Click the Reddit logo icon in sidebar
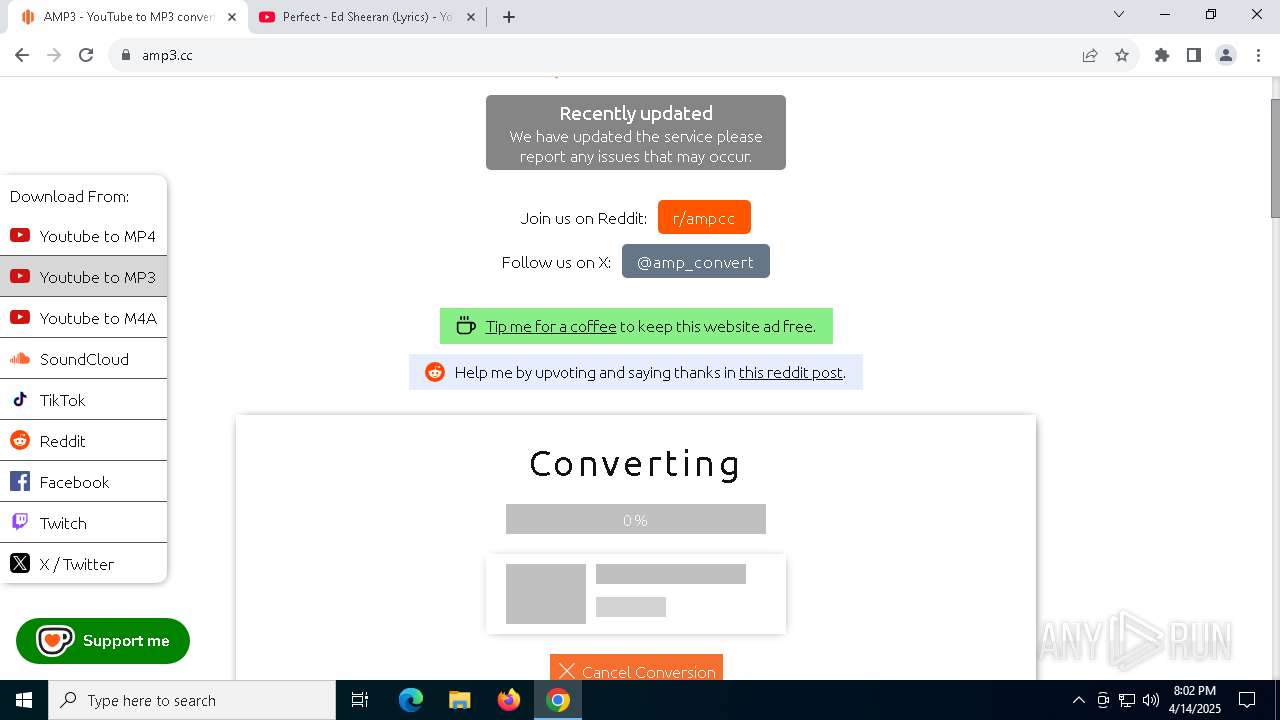The image size is (1280, 720). point(20,441)
